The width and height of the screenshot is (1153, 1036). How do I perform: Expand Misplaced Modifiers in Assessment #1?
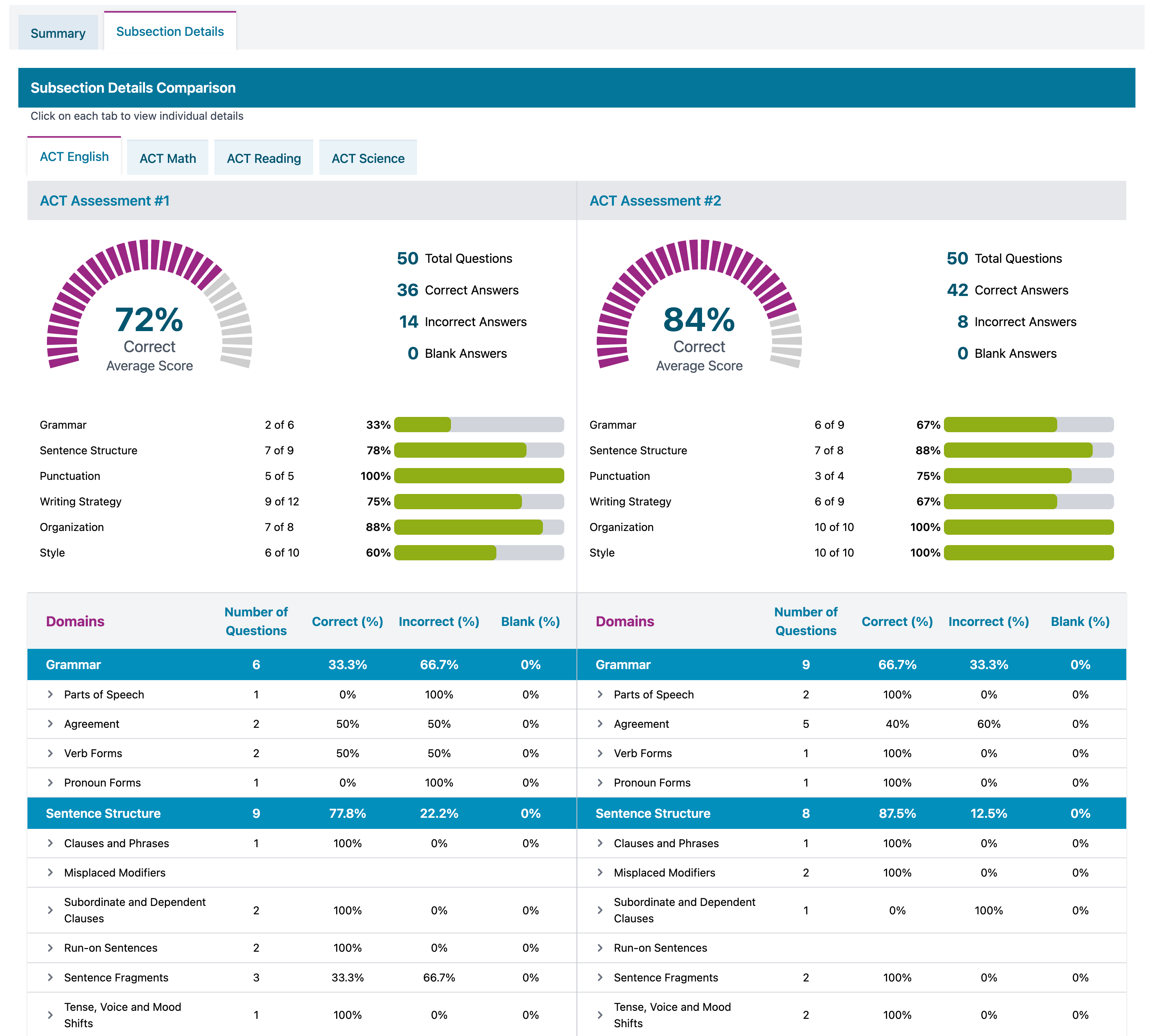pyautogui.click(x=51, y=873)
